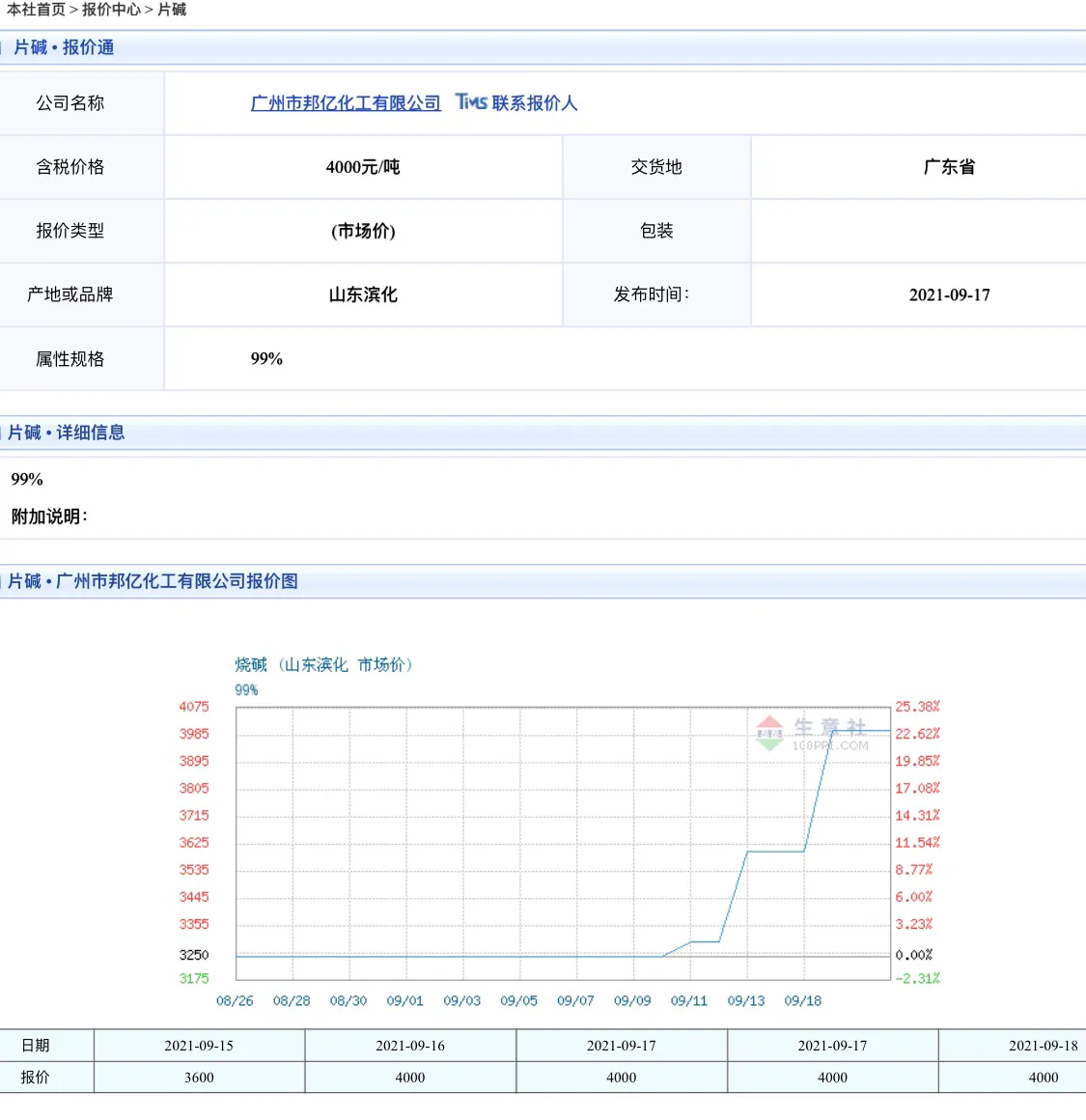Viewport: 1086px width, 1120px height.
Task: Click chart title 烧碱（山东滨化 市场价）
Action: point(323,664)
